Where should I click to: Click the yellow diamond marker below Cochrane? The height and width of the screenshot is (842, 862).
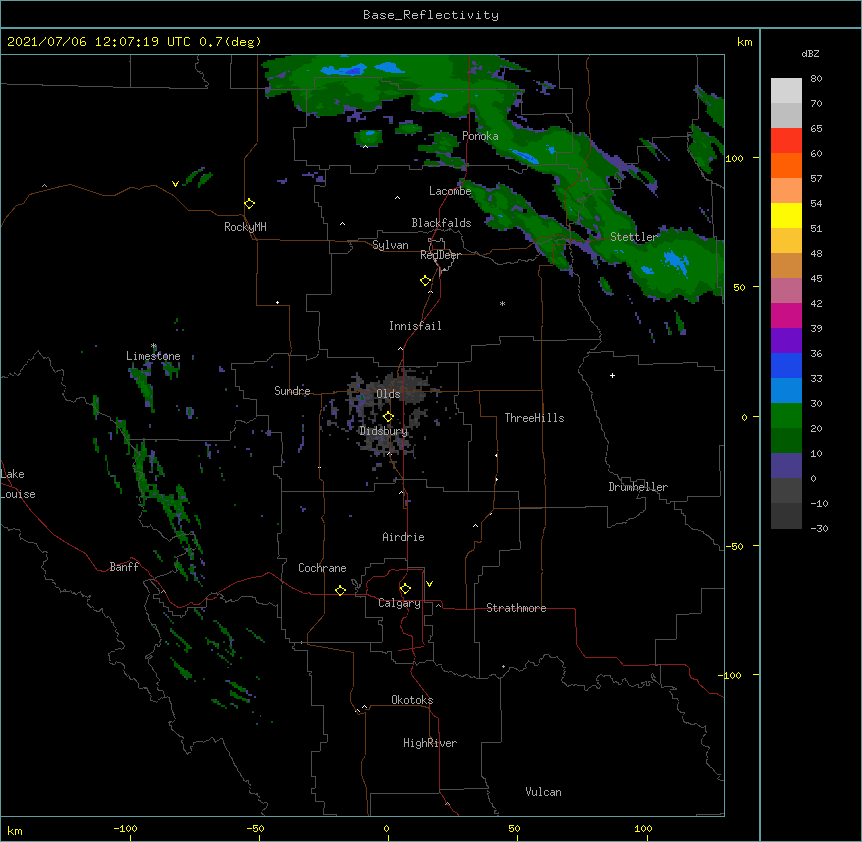[340, 590]
